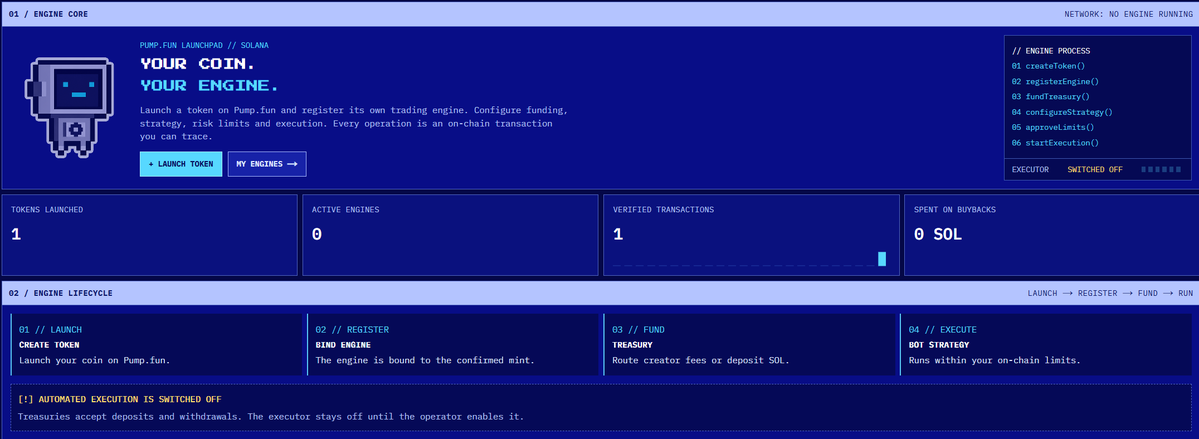Click the VERIFIED TRANSACTIONS label
1199x439 pixels.
click(x=663, y=210)
